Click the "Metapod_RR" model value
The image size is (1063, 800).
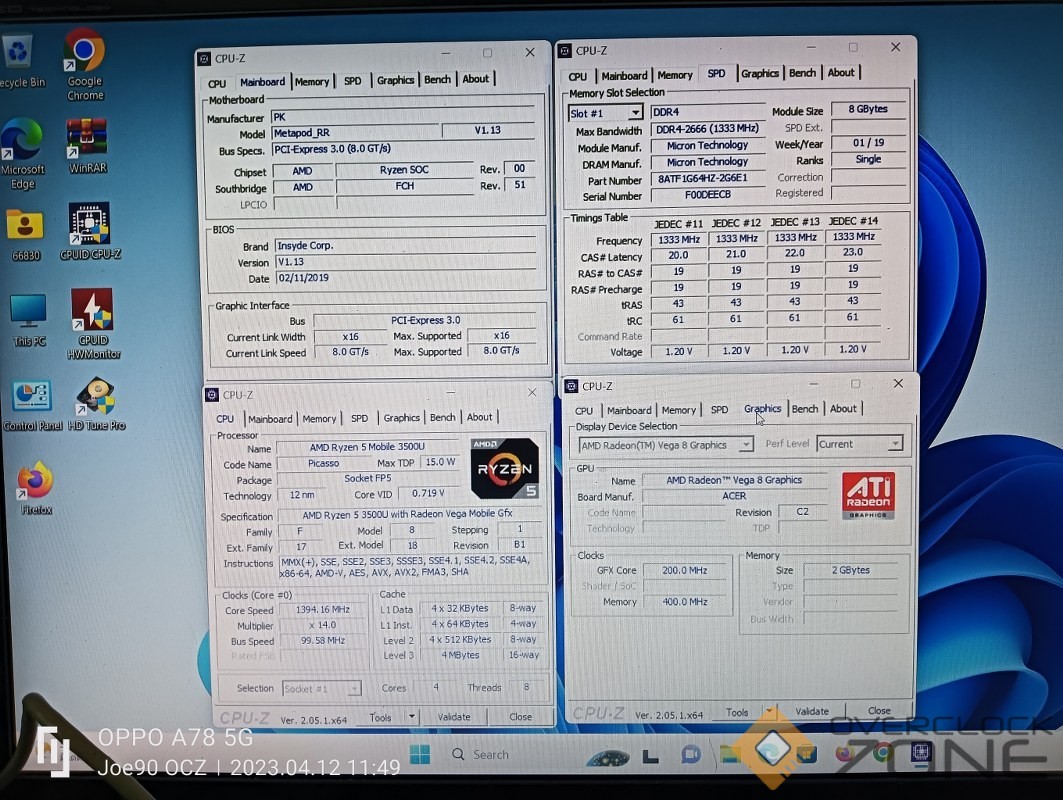[x=355, y=133]
